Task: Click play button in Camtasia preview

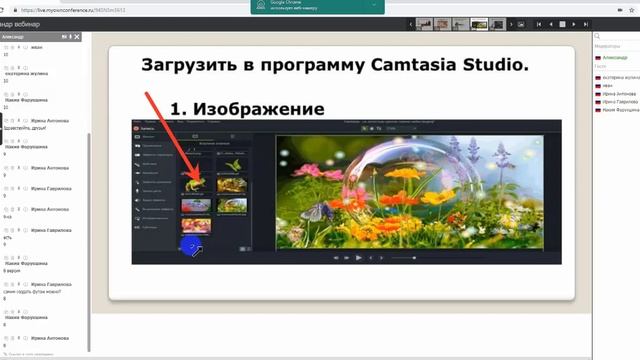Action: pos(358,258)
